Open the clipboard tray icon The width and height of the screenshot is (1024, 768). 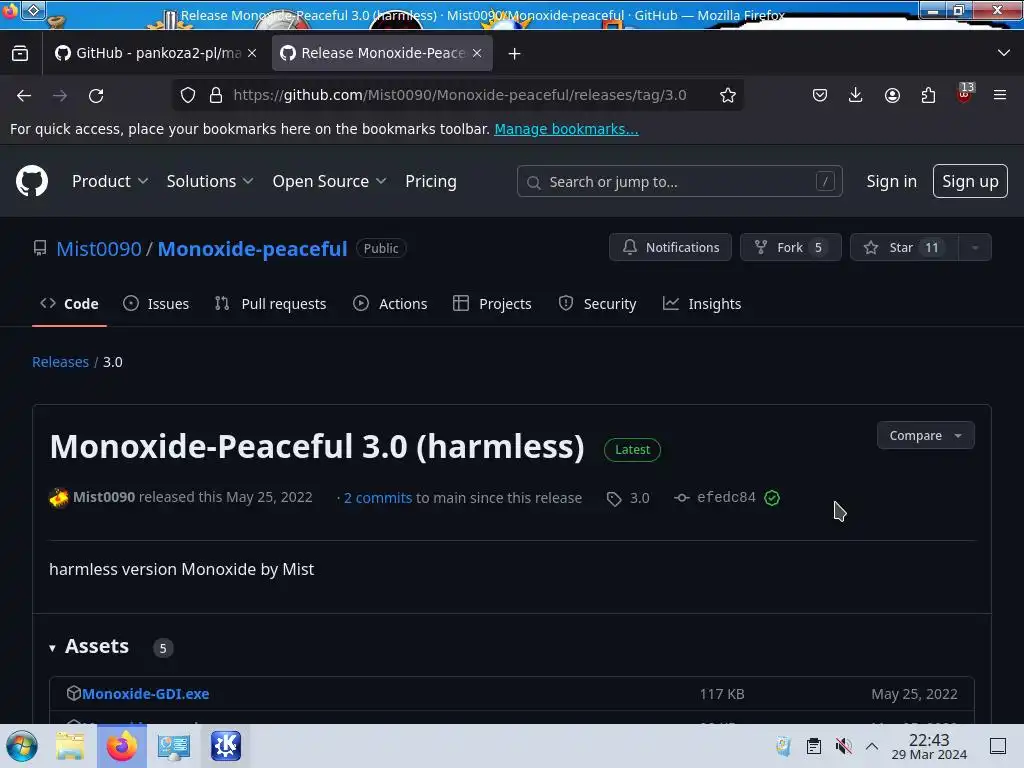[814, 746]
